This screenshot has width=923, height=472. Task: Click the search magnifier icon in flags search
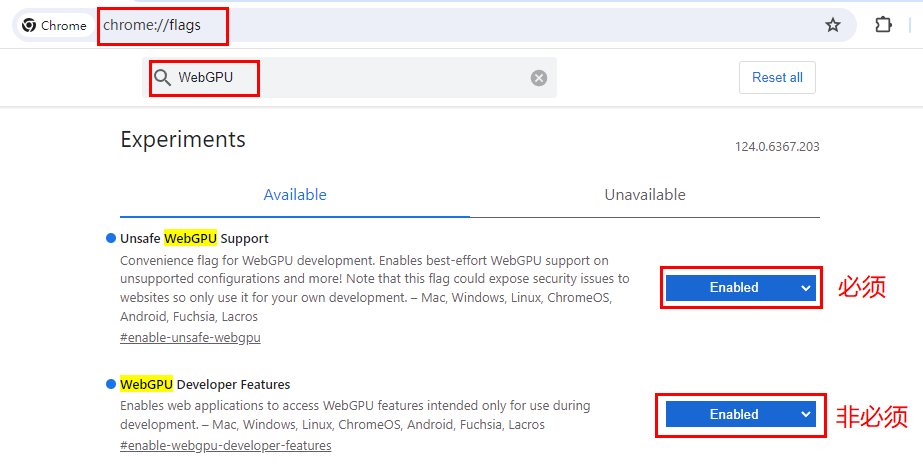162,78
